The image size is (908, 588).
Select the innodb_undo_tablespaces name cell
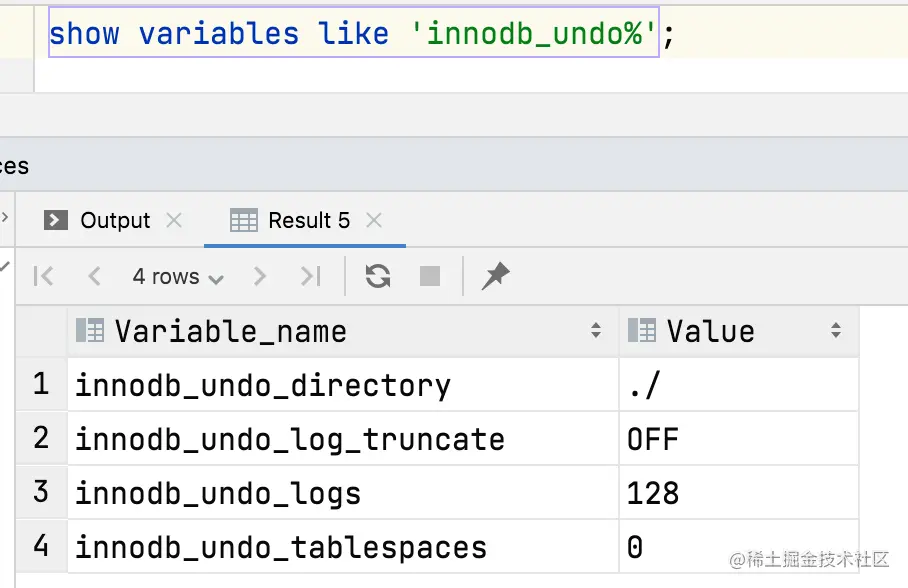point(280,547)
